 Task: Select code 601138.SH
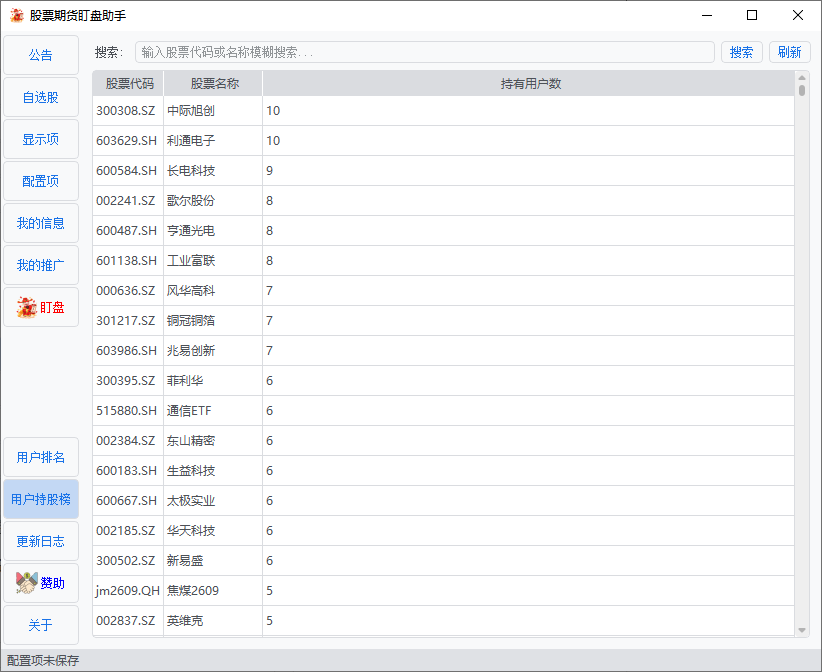pyautogui.click(x=126, y=261)
